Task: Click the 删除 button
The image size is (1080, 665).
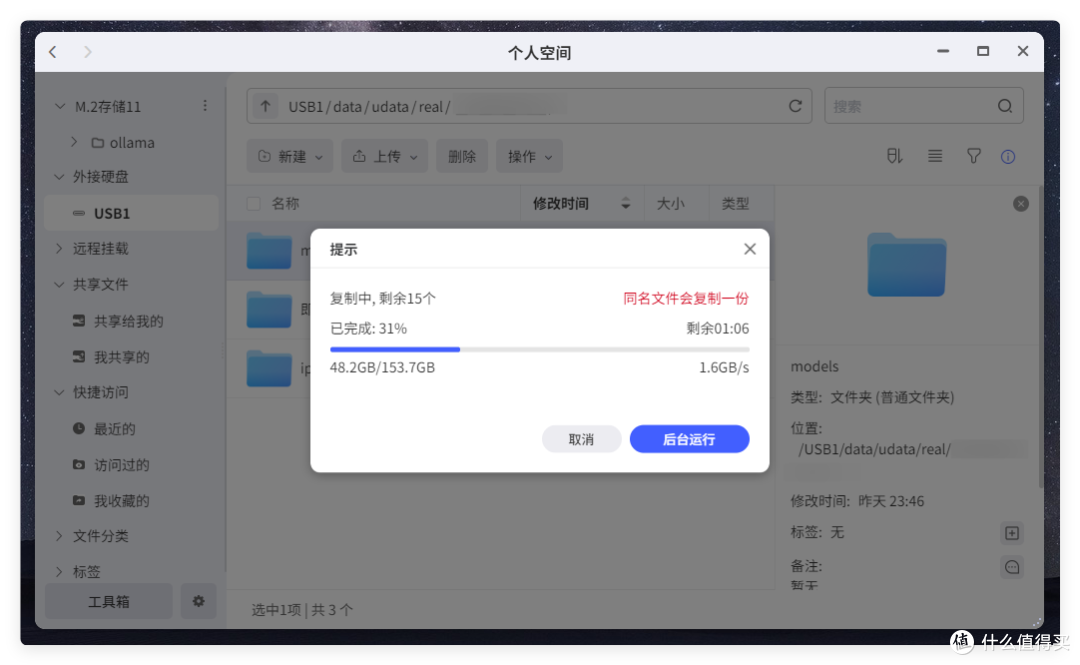Action: point(461,156)
